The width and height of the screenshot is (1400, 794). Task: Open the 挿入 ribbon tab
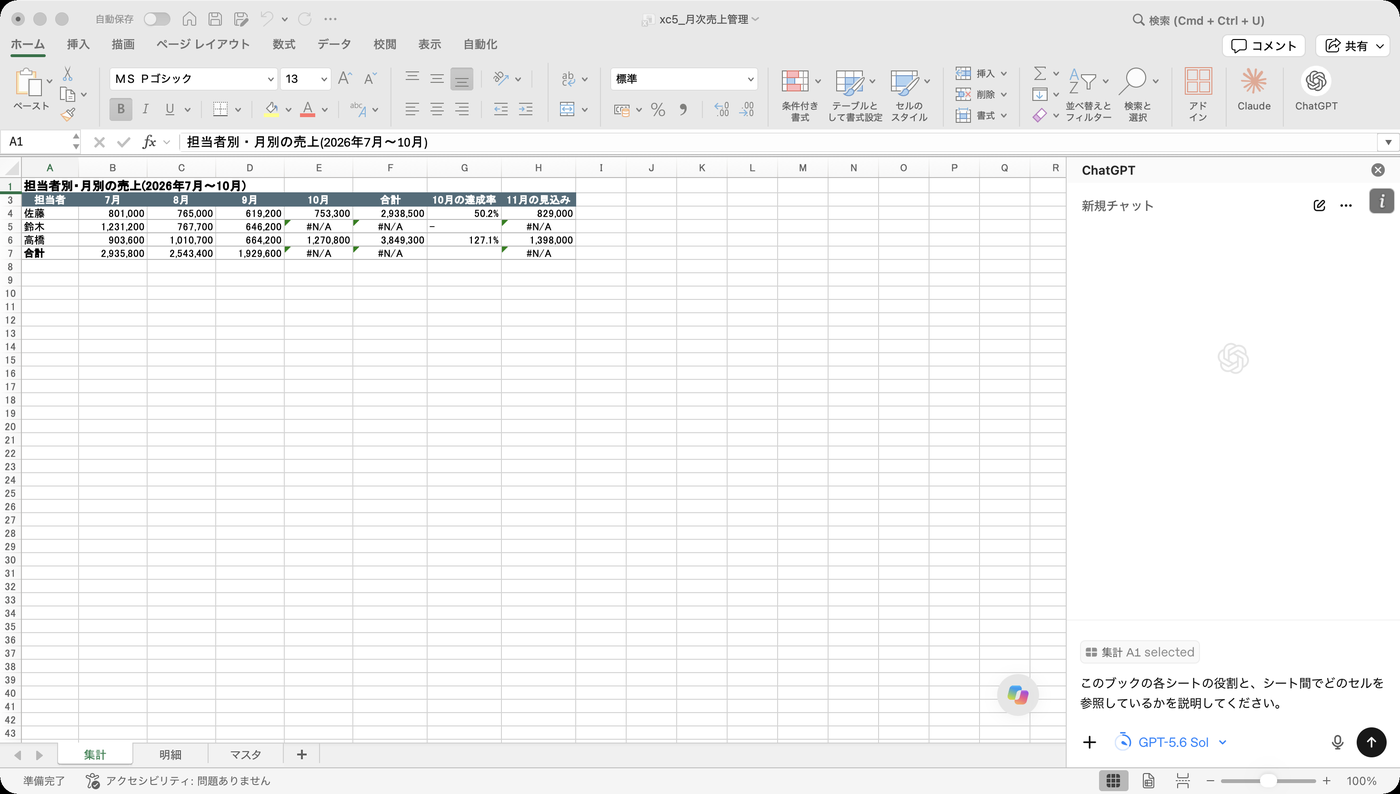coord(78,45)
